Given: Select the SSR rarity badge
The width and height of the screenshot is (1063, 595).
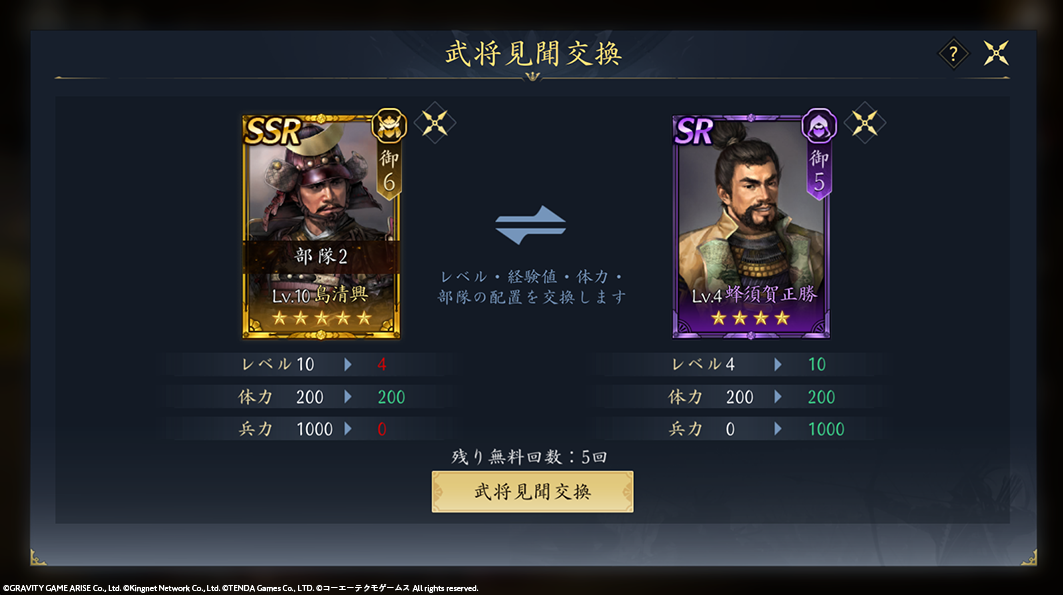Looking at the screenshot, I should tap(273, 131).
